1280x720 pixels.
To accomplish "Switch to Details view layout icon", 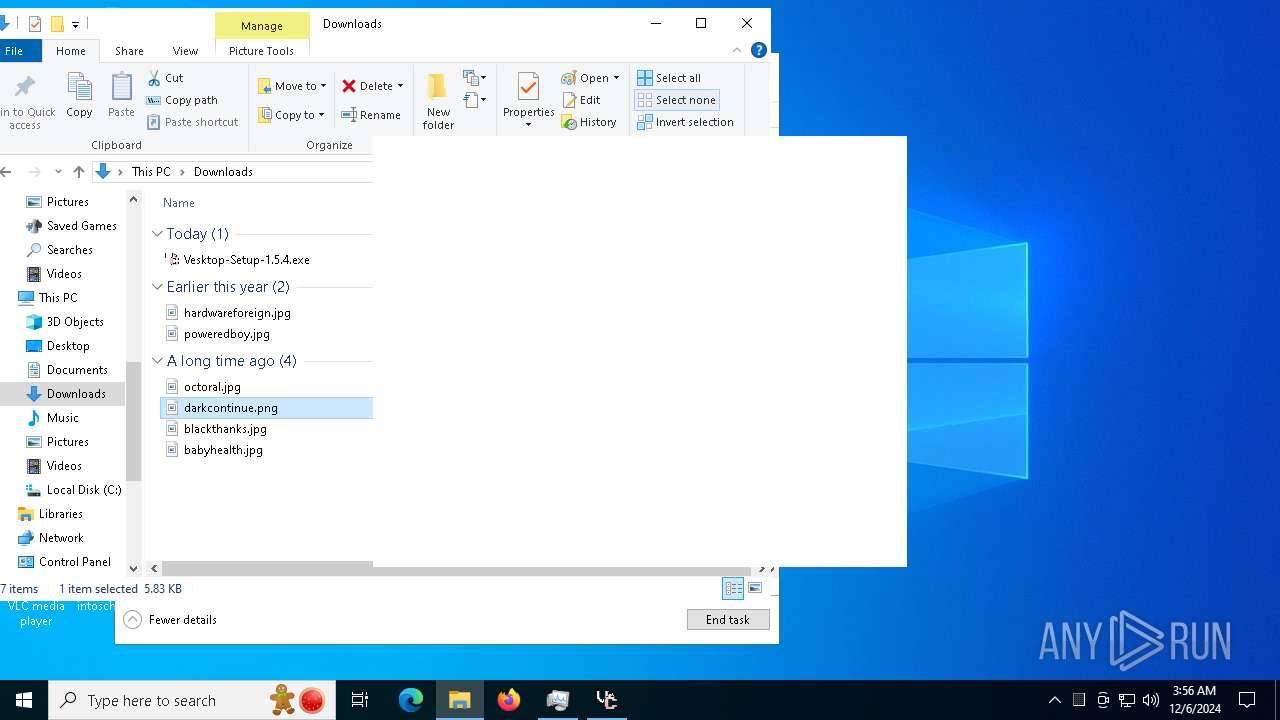I will 733,588.
